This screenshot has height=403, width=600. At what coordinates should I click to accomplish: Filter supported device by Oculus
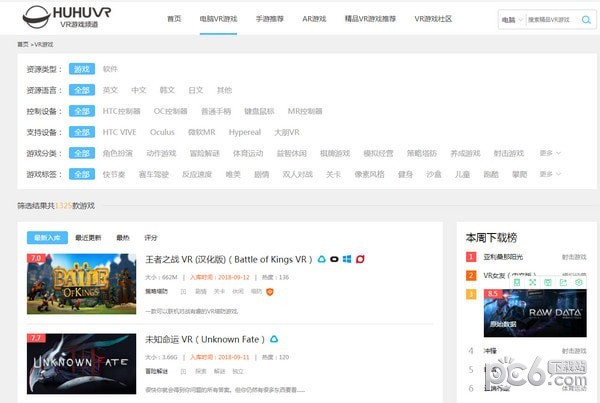point(162,132)
